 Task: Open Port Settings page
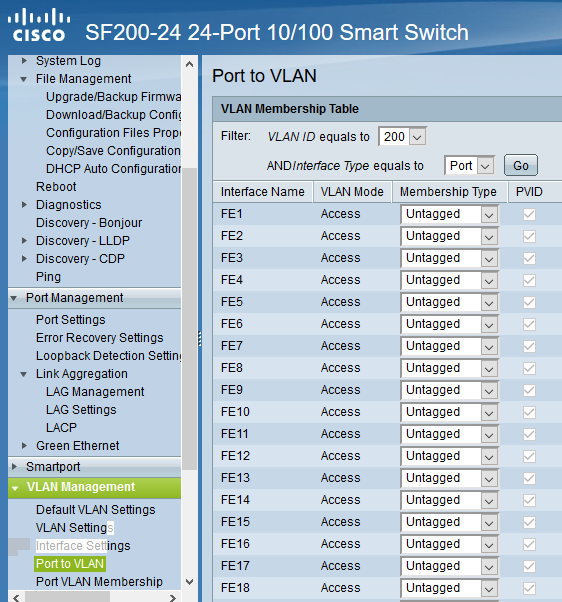71,320
